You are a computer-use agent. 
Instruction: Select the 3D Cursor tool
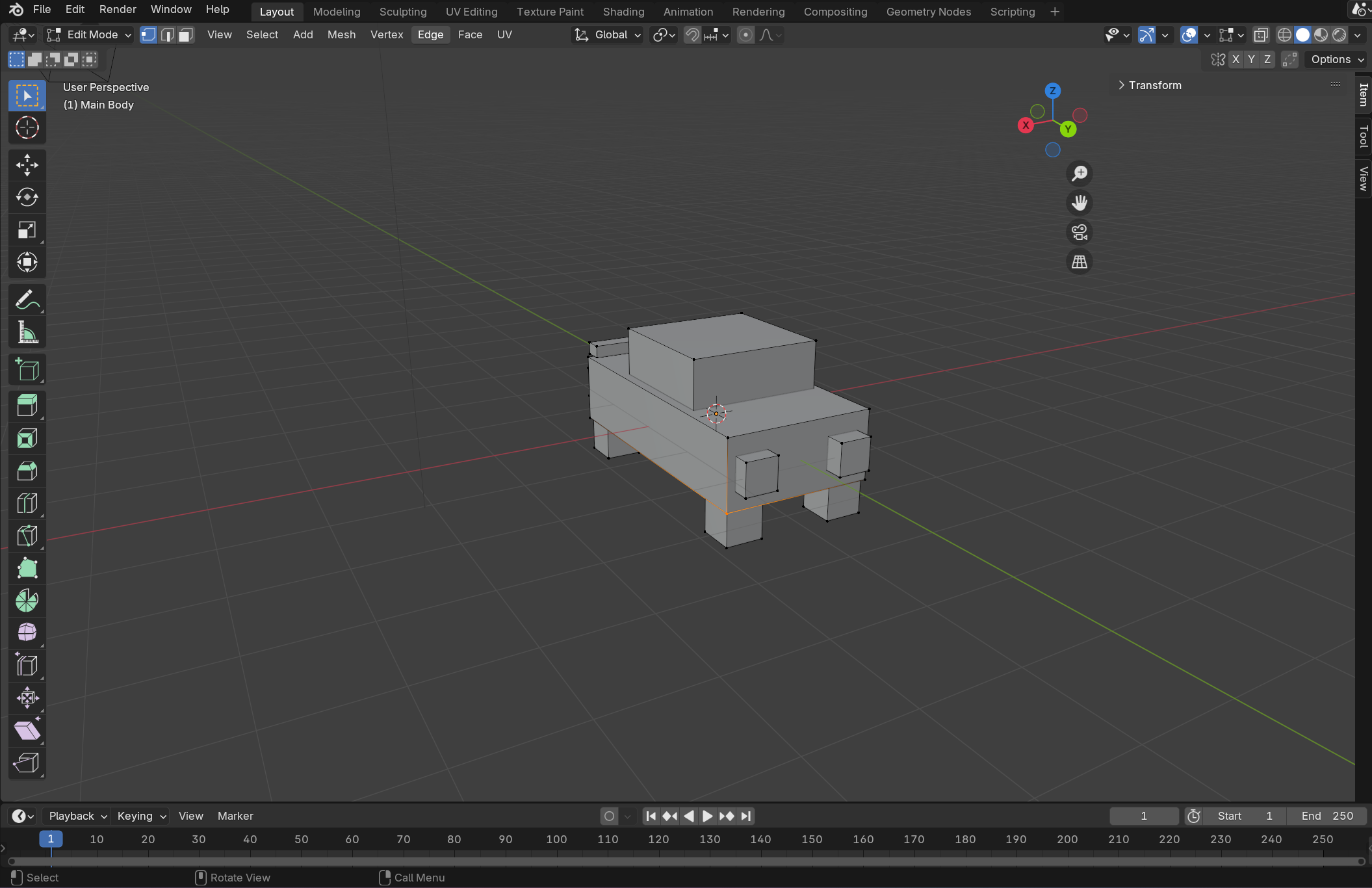27,128
